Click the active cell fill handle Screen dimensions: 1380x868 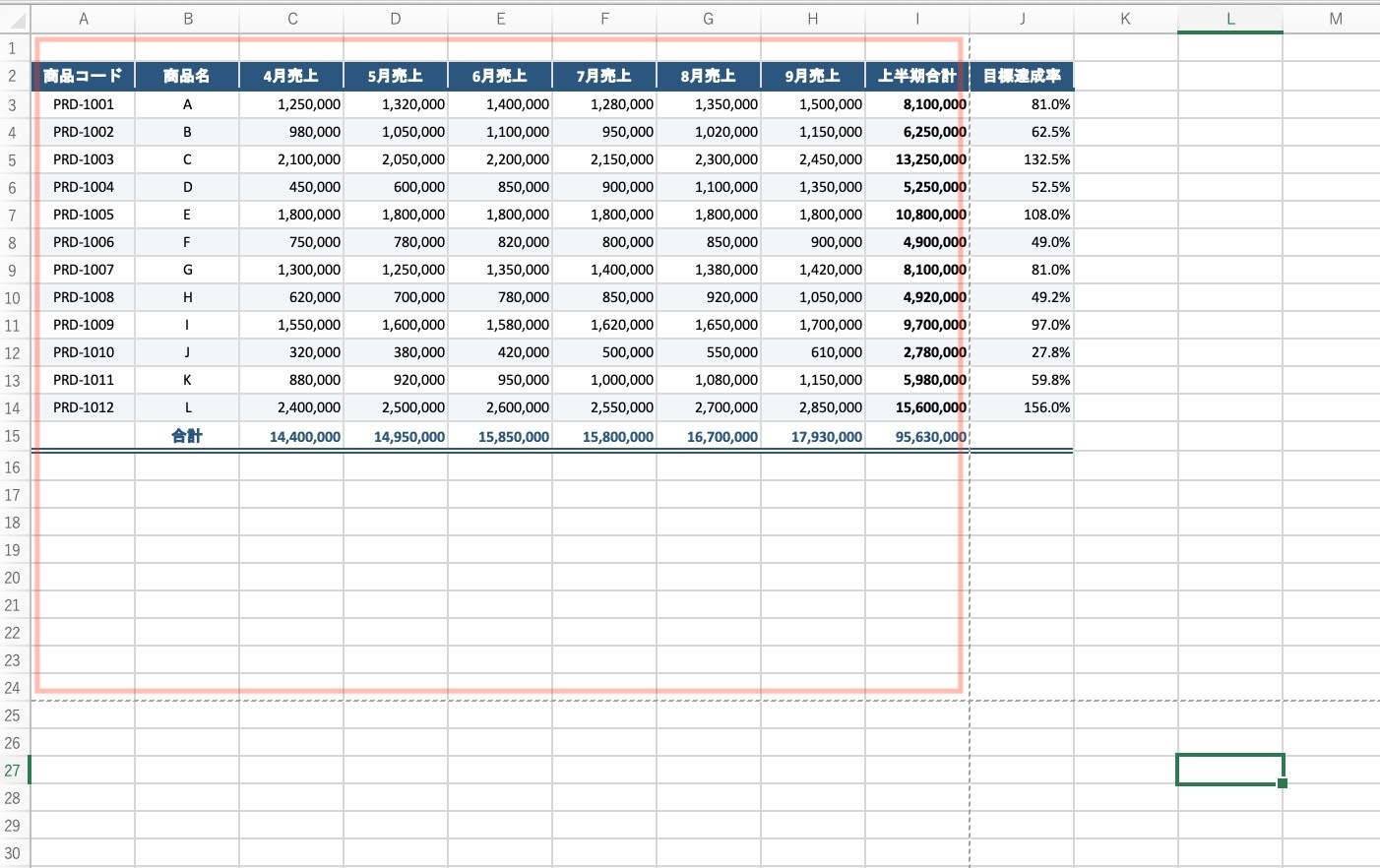pyautogui.click(x=1283, y=783)
